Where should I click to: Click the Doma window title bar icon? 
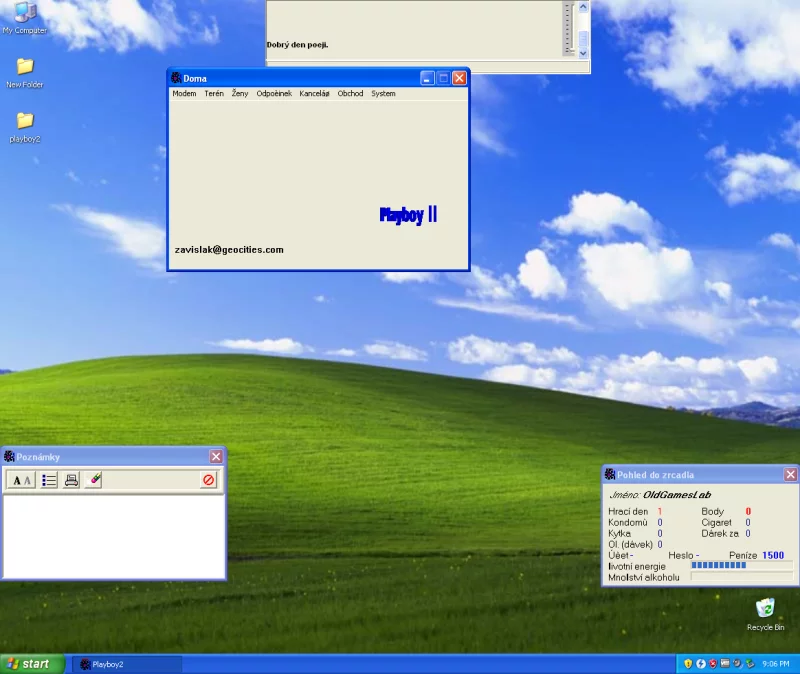(x=176, y=78)
